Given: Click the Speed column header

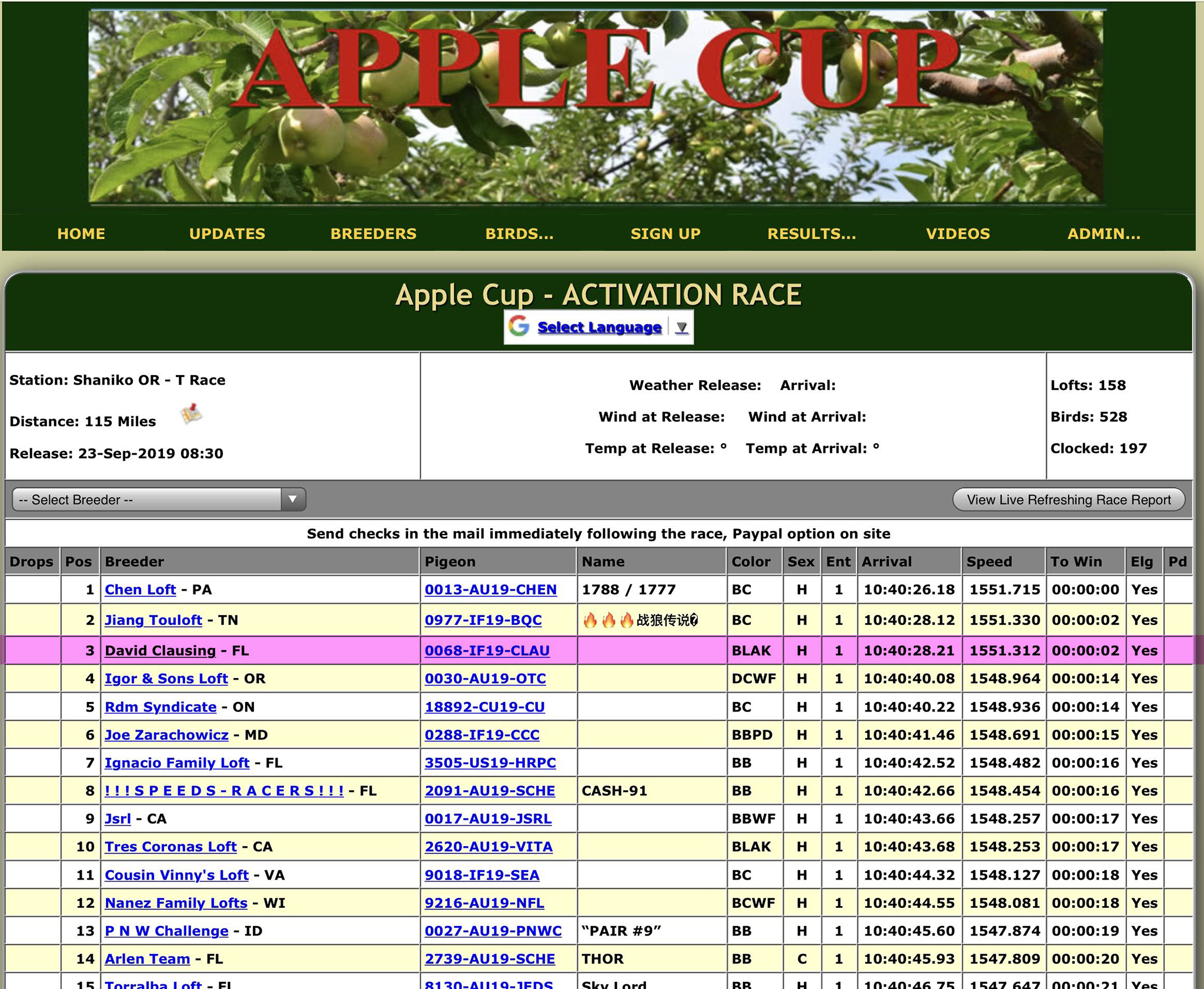Looking at the screenshot, I should (x=989, y=561).
